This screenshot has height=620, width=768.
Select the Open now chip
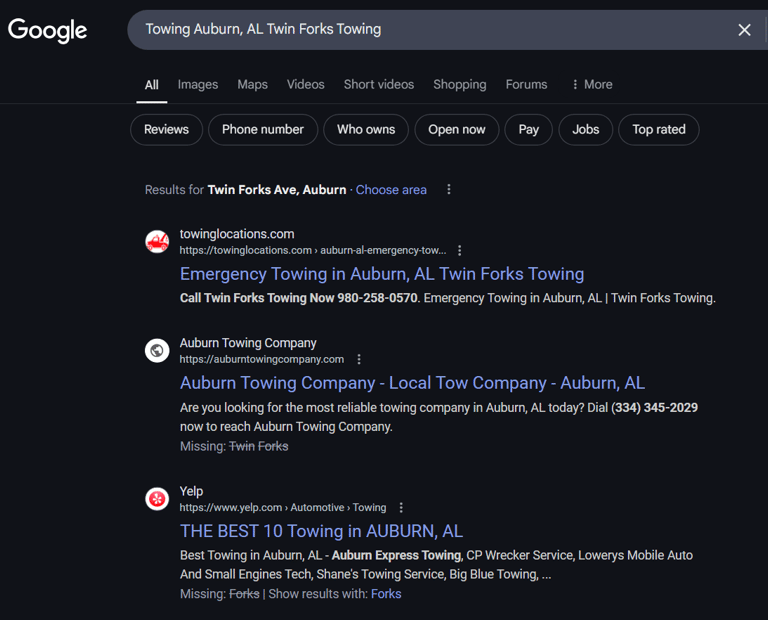coord(456,130)
